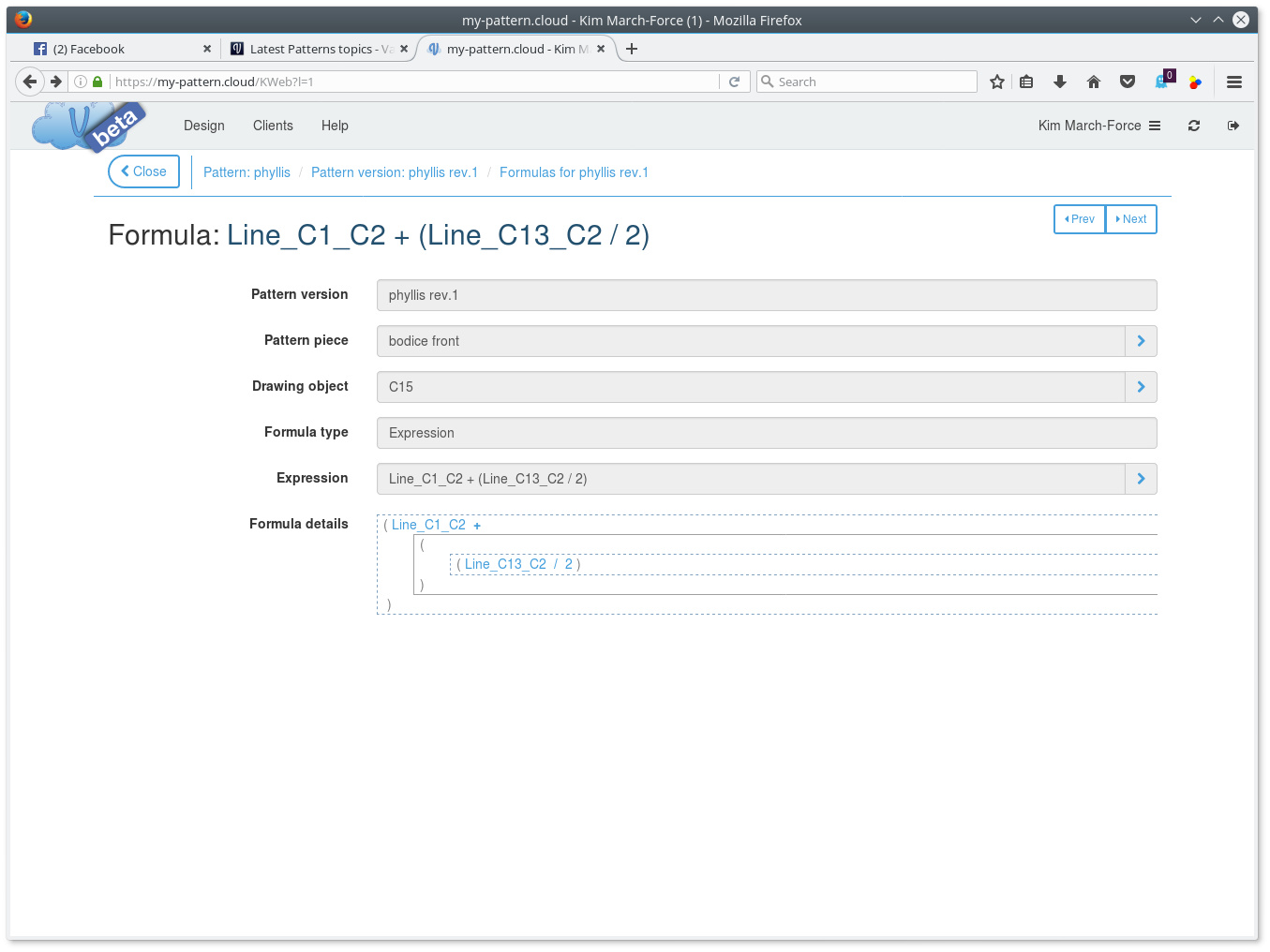
Task: Open the Design menu
Action: point(203,126)
